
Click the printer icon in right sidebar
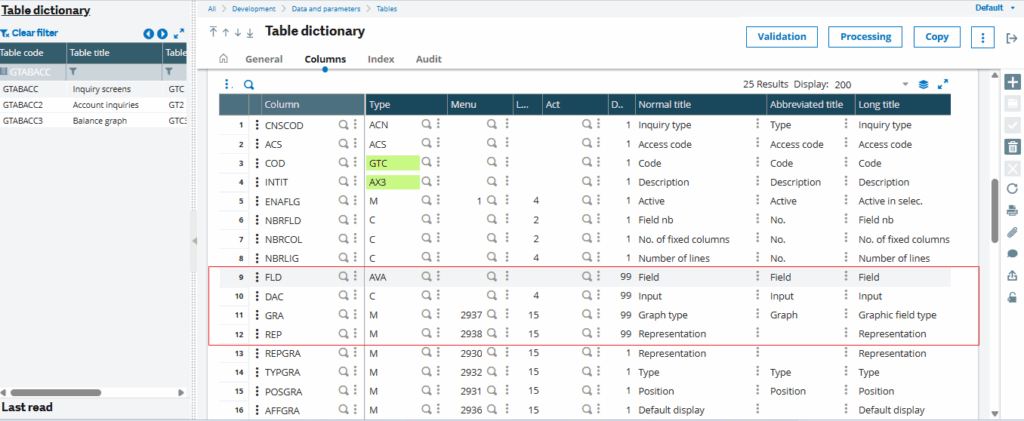point(1012,211)
